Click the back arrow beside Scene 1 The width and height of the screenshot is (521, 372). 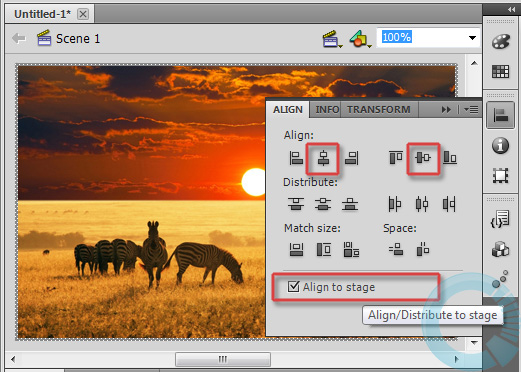tap(19, 39)
